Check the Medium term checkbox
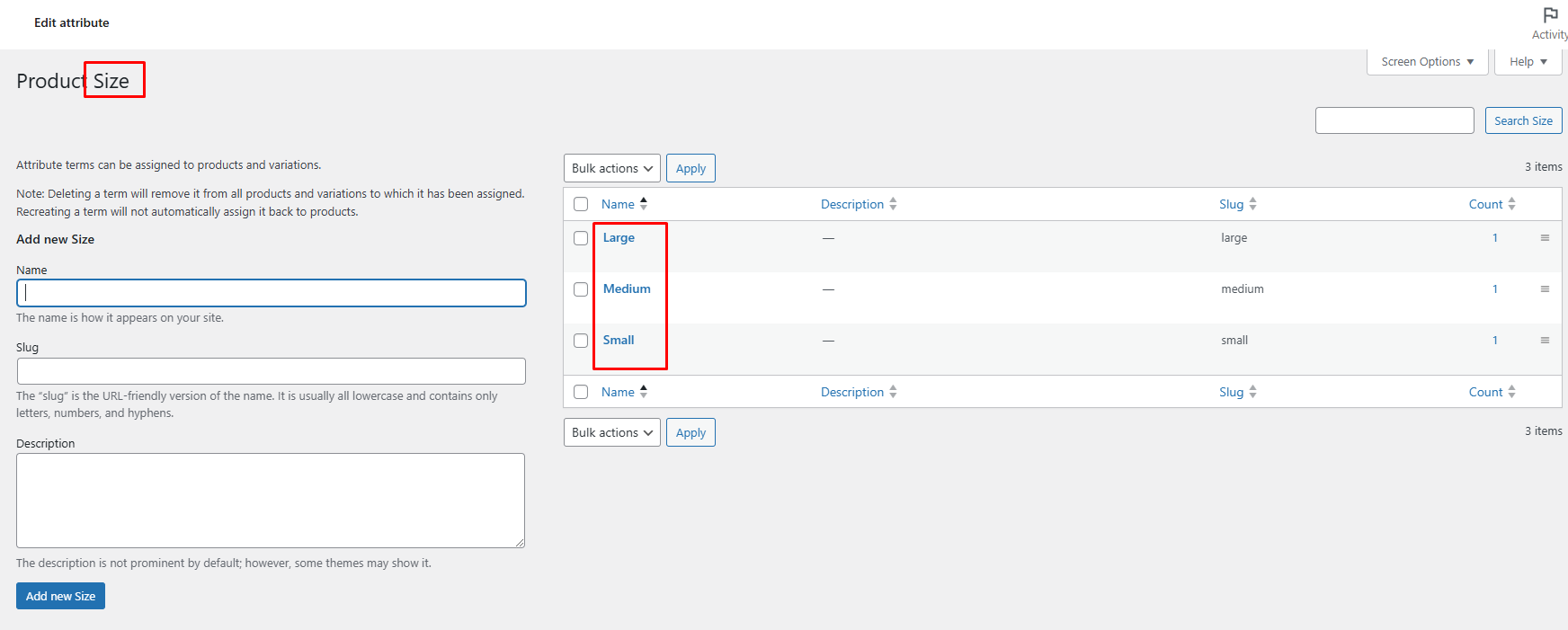Image resolution: width=1568 pixels, height=630 pixels. pos(581,289)
